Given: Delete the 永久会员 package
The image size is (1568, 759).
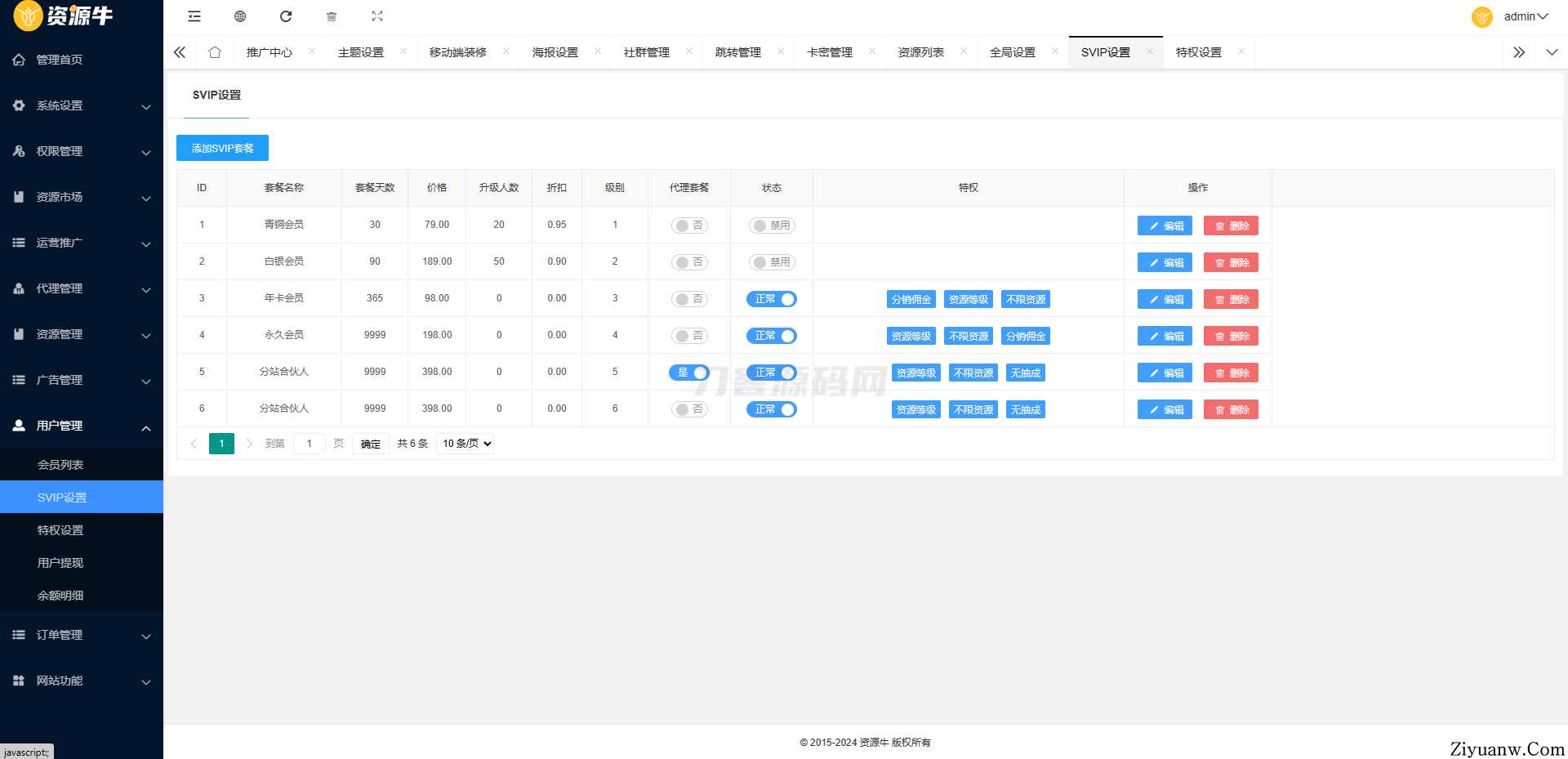Looking at the screenshot, I should click(1231, 336).
